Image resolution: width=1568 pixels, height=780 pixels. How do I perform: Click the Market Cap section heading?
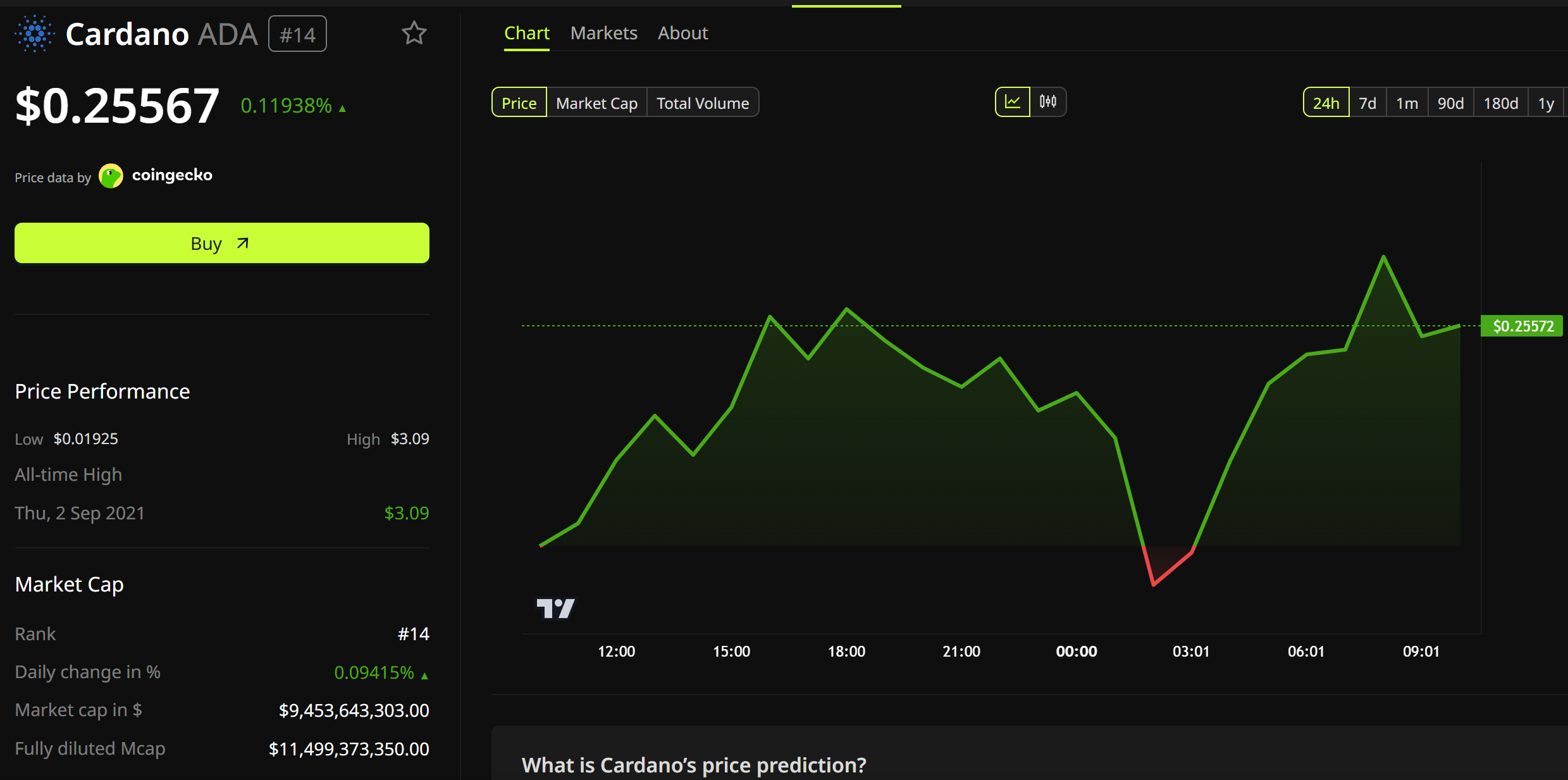(70, 585)
